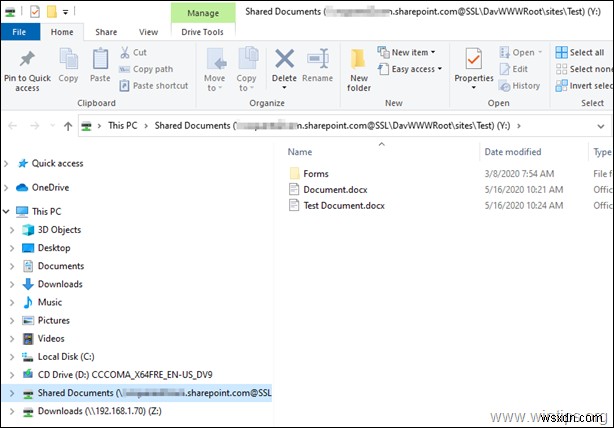Click the Paste shortcut icon
The height and width of the screenshot is (428, 614).
point(124,85)
